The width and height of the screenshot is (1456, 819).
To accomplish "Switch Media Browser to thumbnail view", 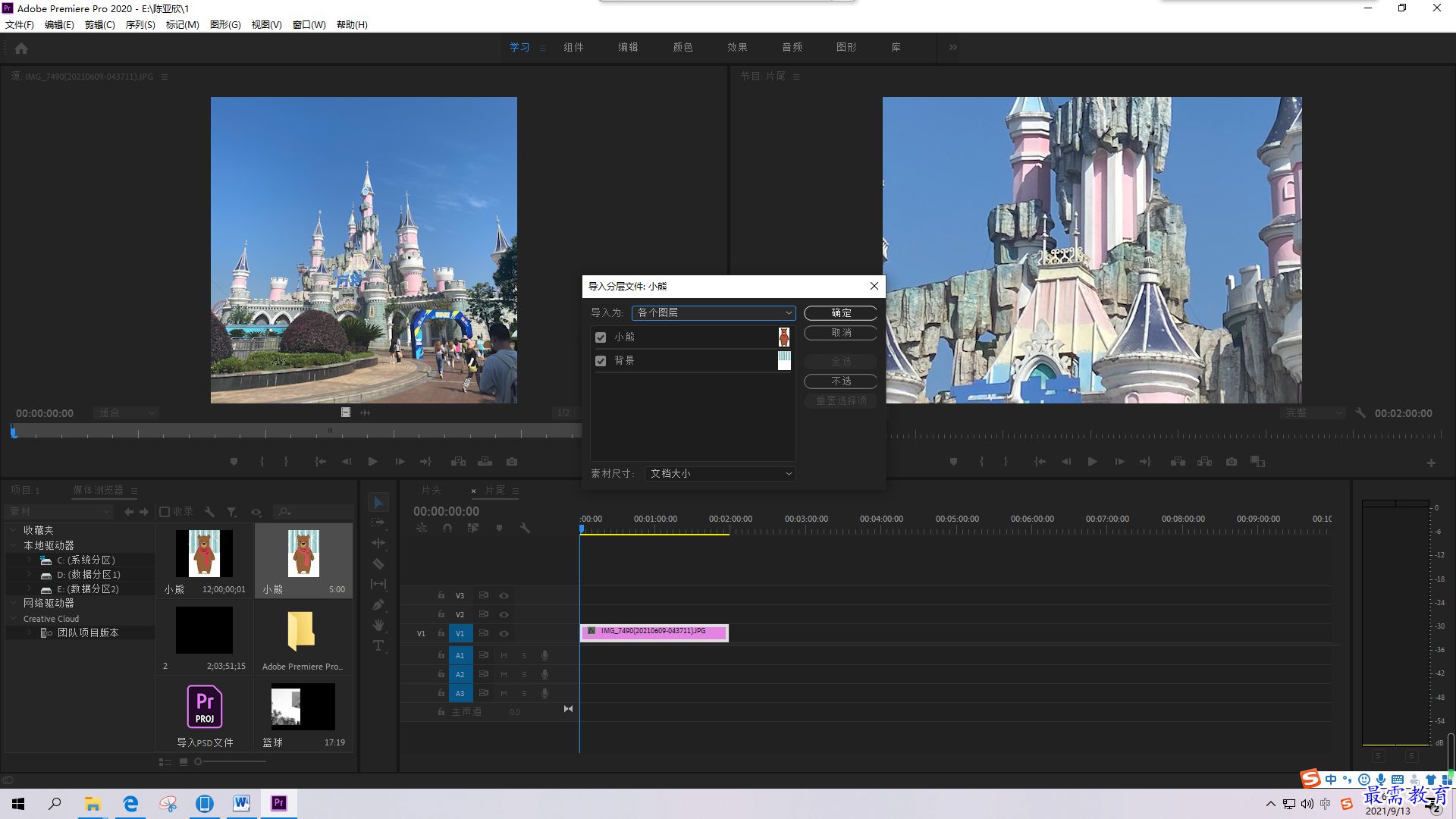I will tap(184, 762).
